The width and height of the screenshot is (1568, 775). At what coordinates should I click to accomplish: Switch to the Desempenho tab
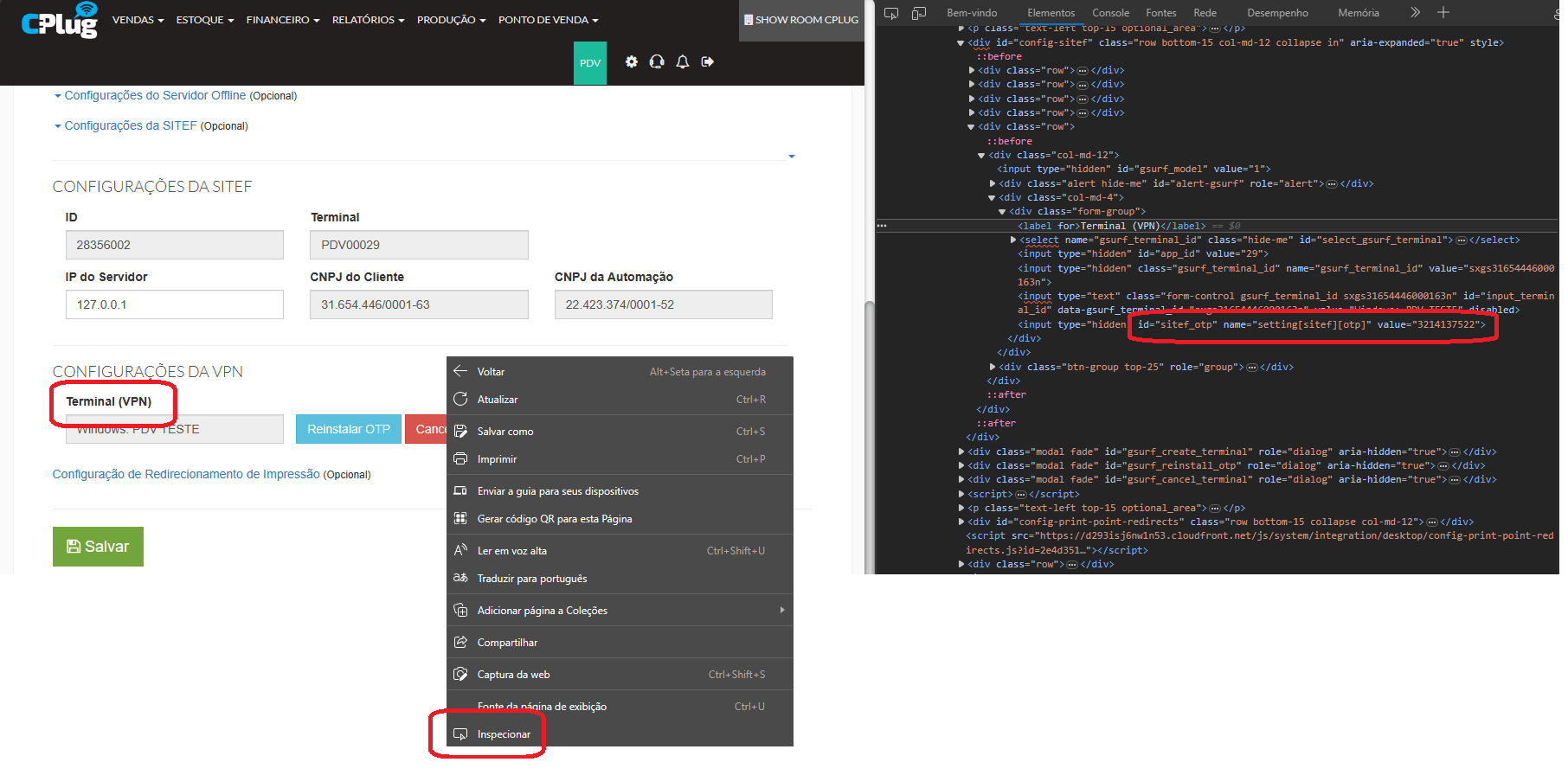pos(1277,13)
